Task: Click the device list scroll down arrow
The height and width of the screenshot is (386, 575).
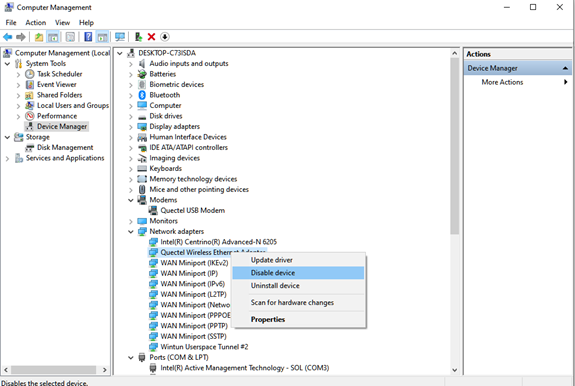Action: tap(455, 370)
